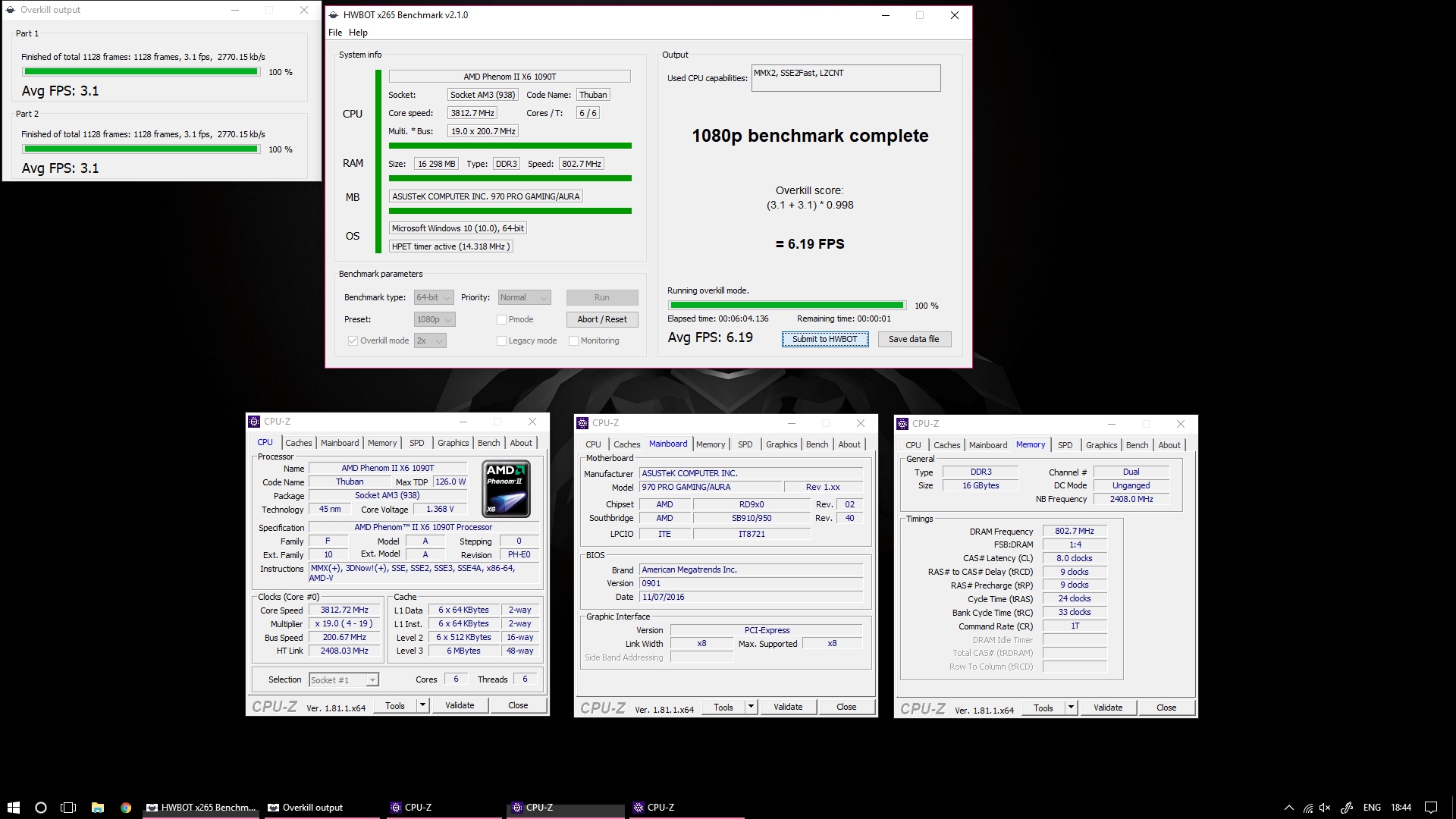
Task: Click the Core Voltage 1.368 V value
Action: [x=440, y=509]
